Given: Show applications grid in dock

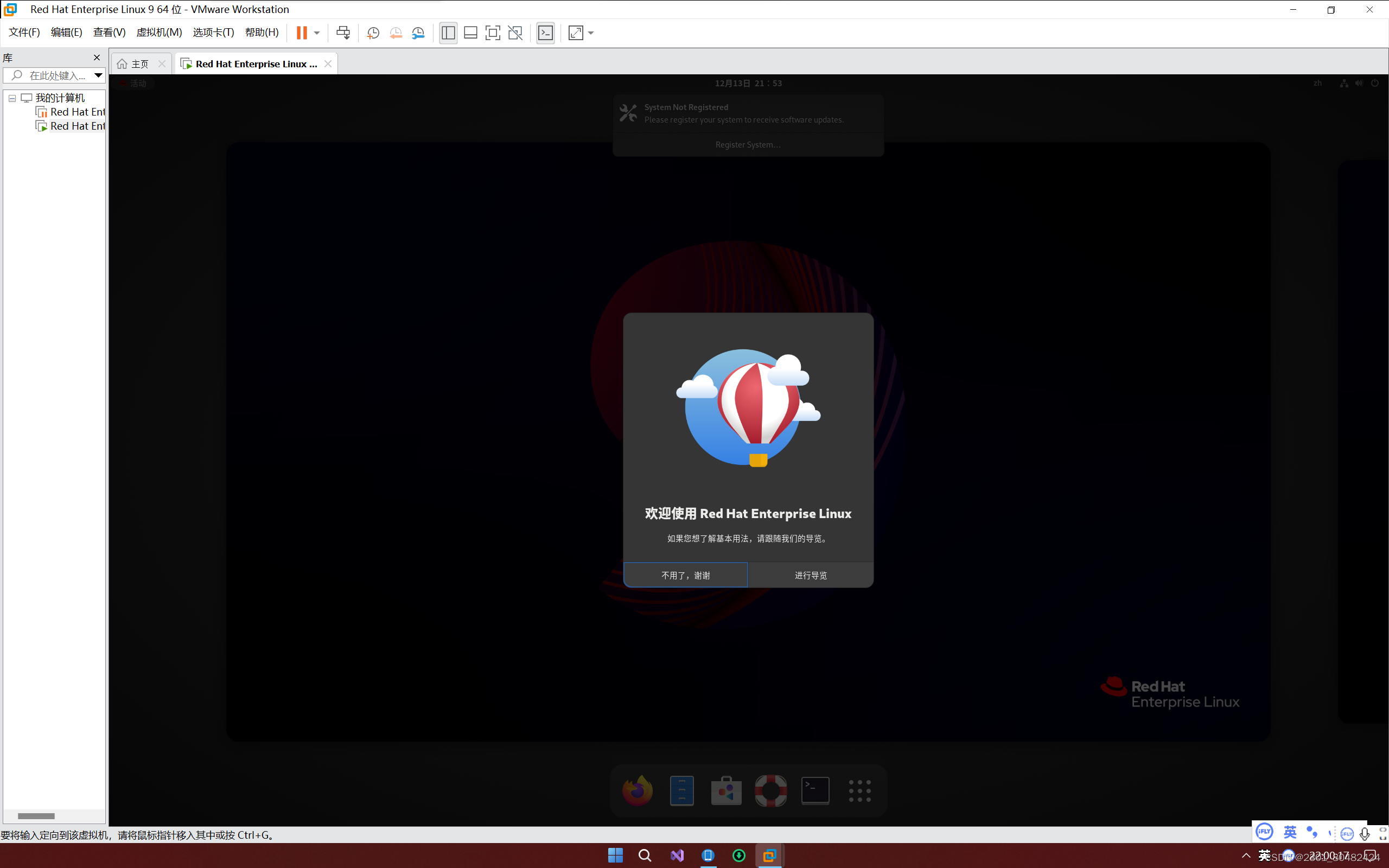Looking at the screenshot, I should click(860, 790).
